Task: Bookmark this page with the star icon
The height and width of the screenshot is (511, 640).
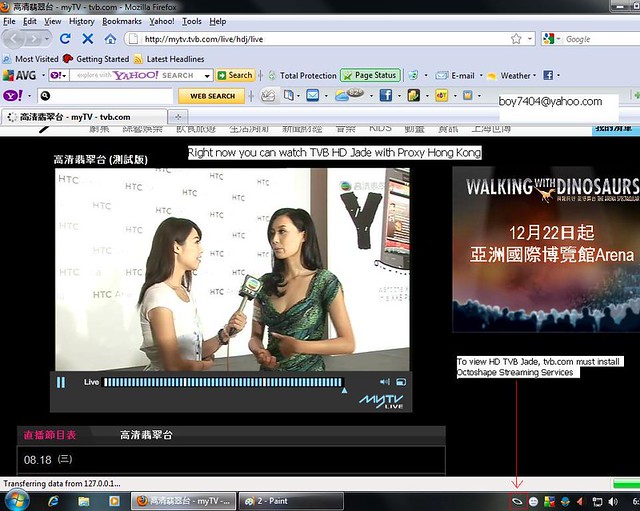Action: point(516,39)
